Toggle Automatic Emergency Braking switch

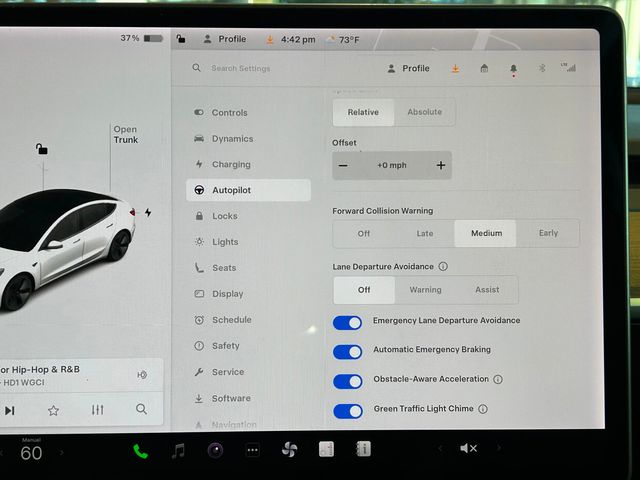347,352
